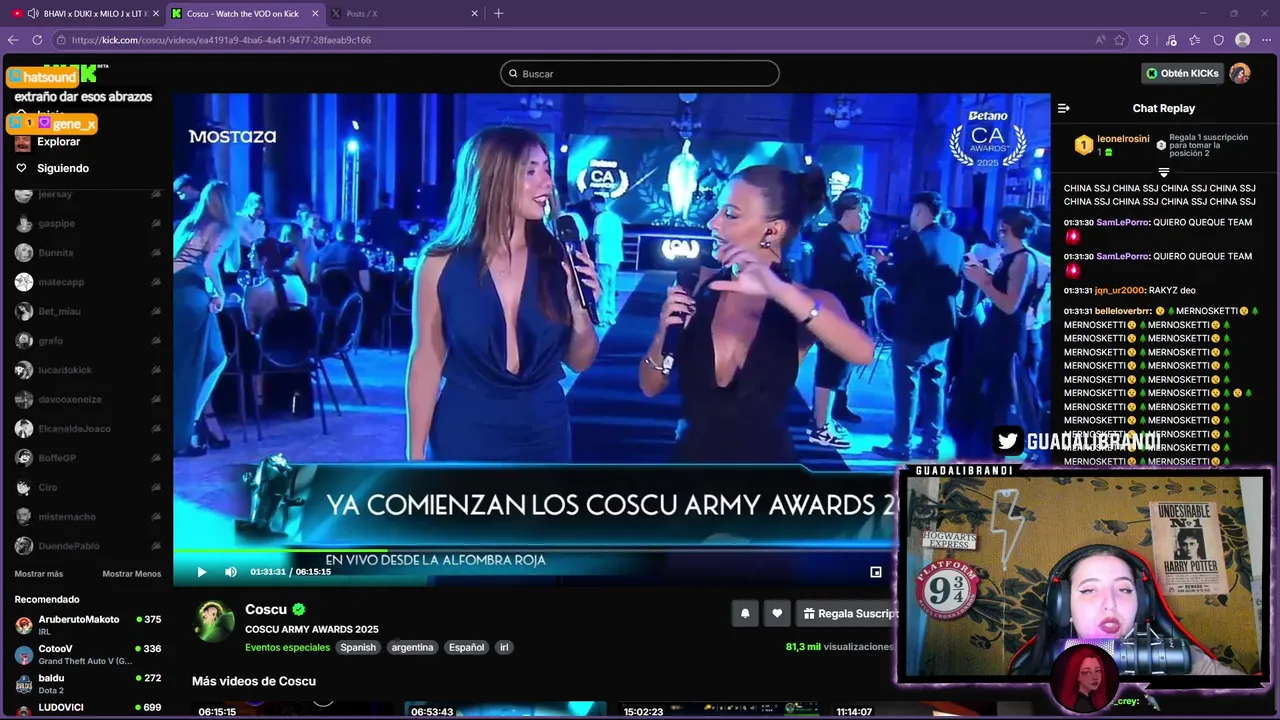Go back in browser

13,40
